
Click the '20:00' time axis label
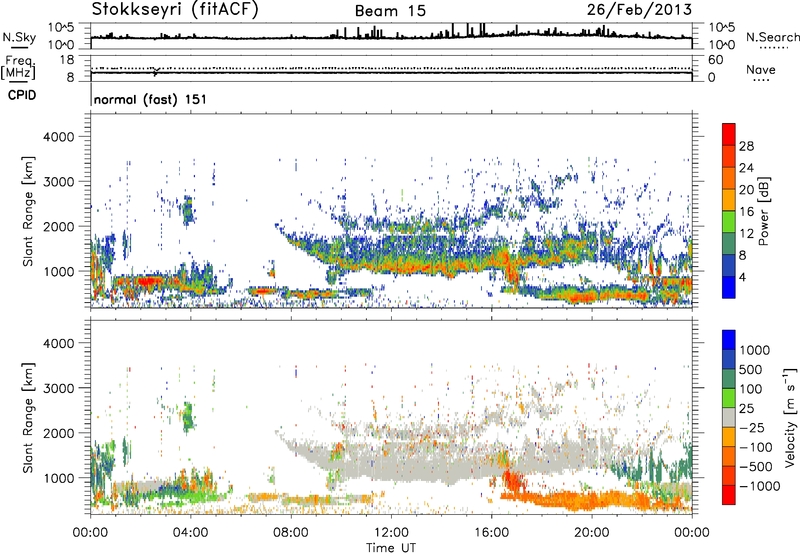591,533
